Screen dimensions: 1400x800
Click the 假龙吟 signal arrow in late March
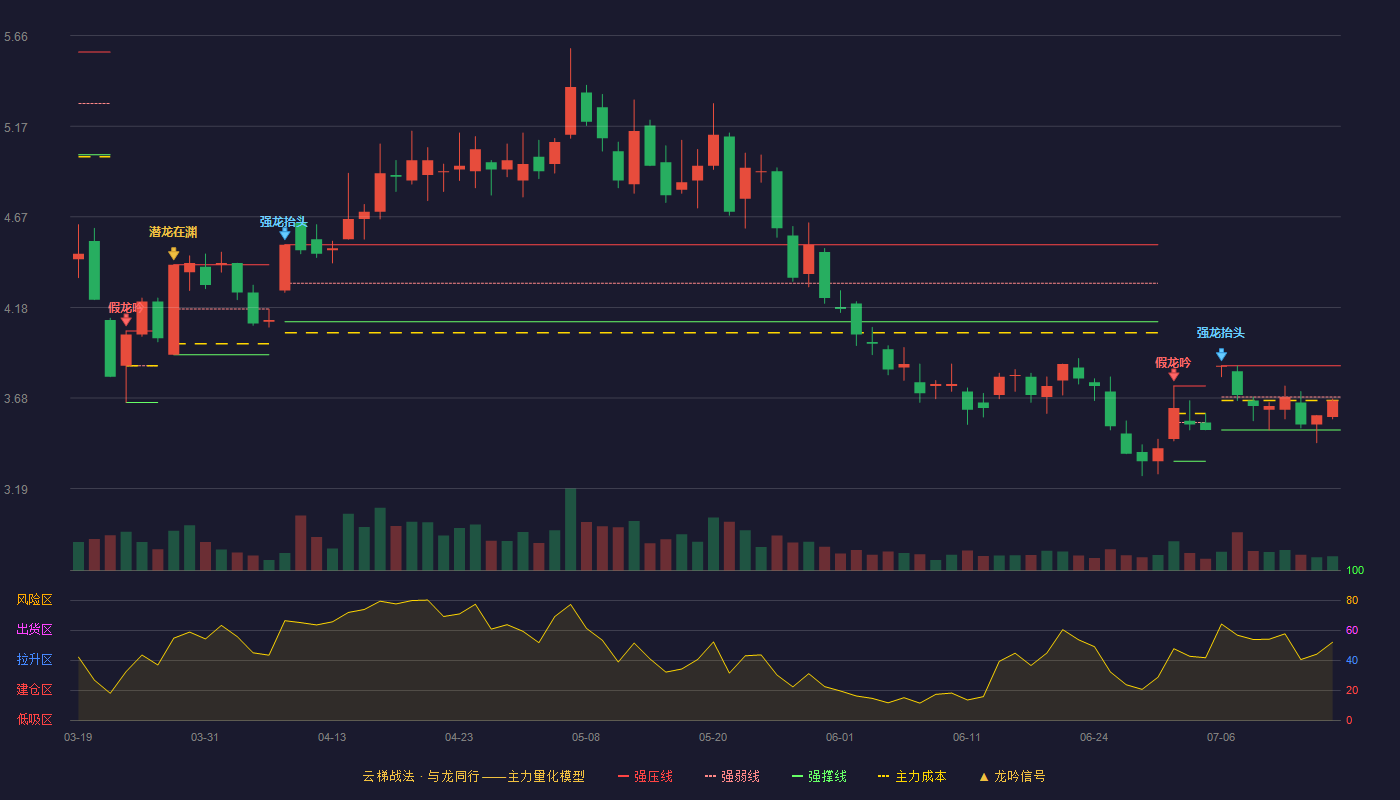coord(126,320)
